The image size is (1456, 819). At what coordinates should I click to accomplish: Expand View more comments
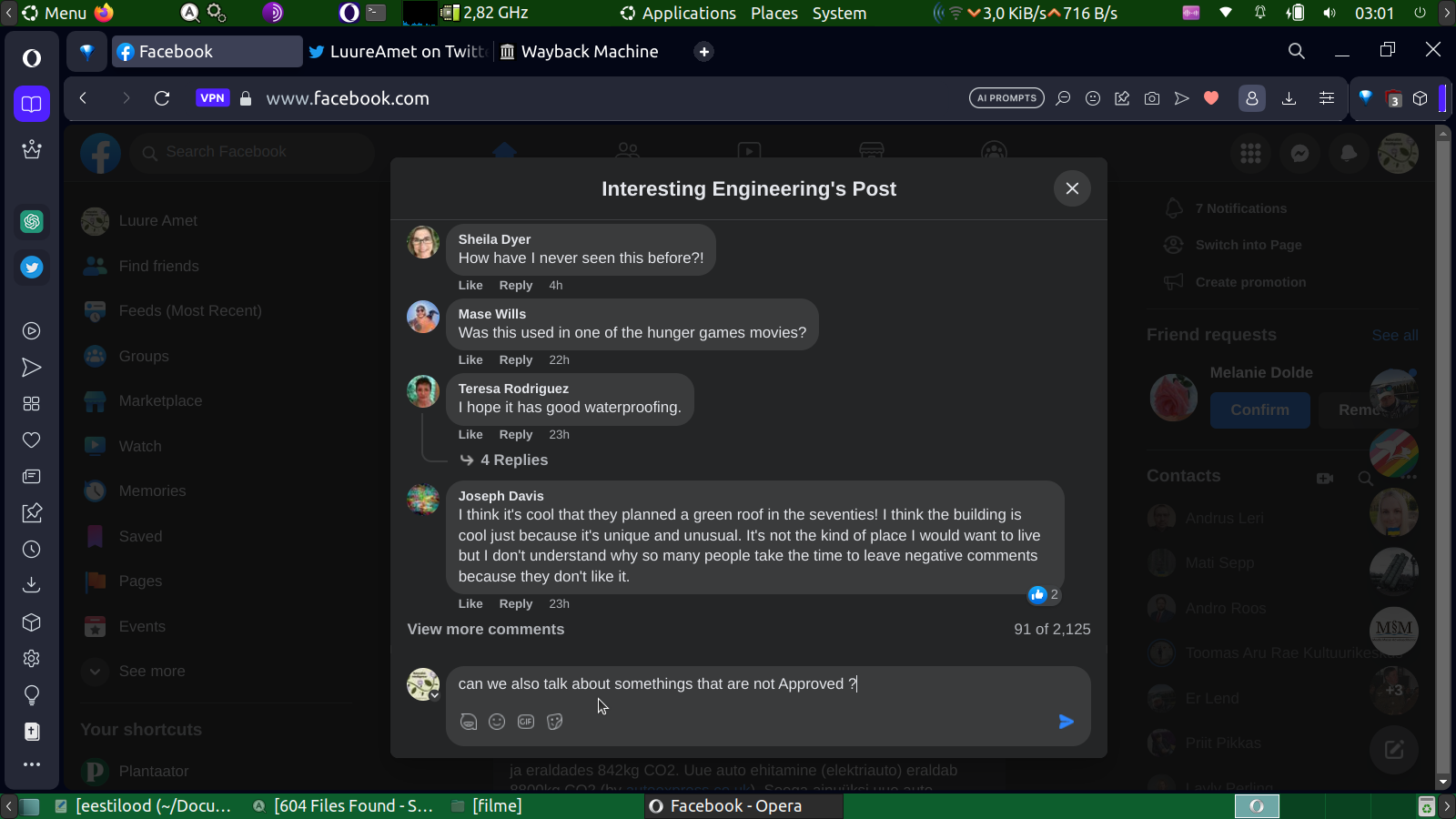click(485, 629)
